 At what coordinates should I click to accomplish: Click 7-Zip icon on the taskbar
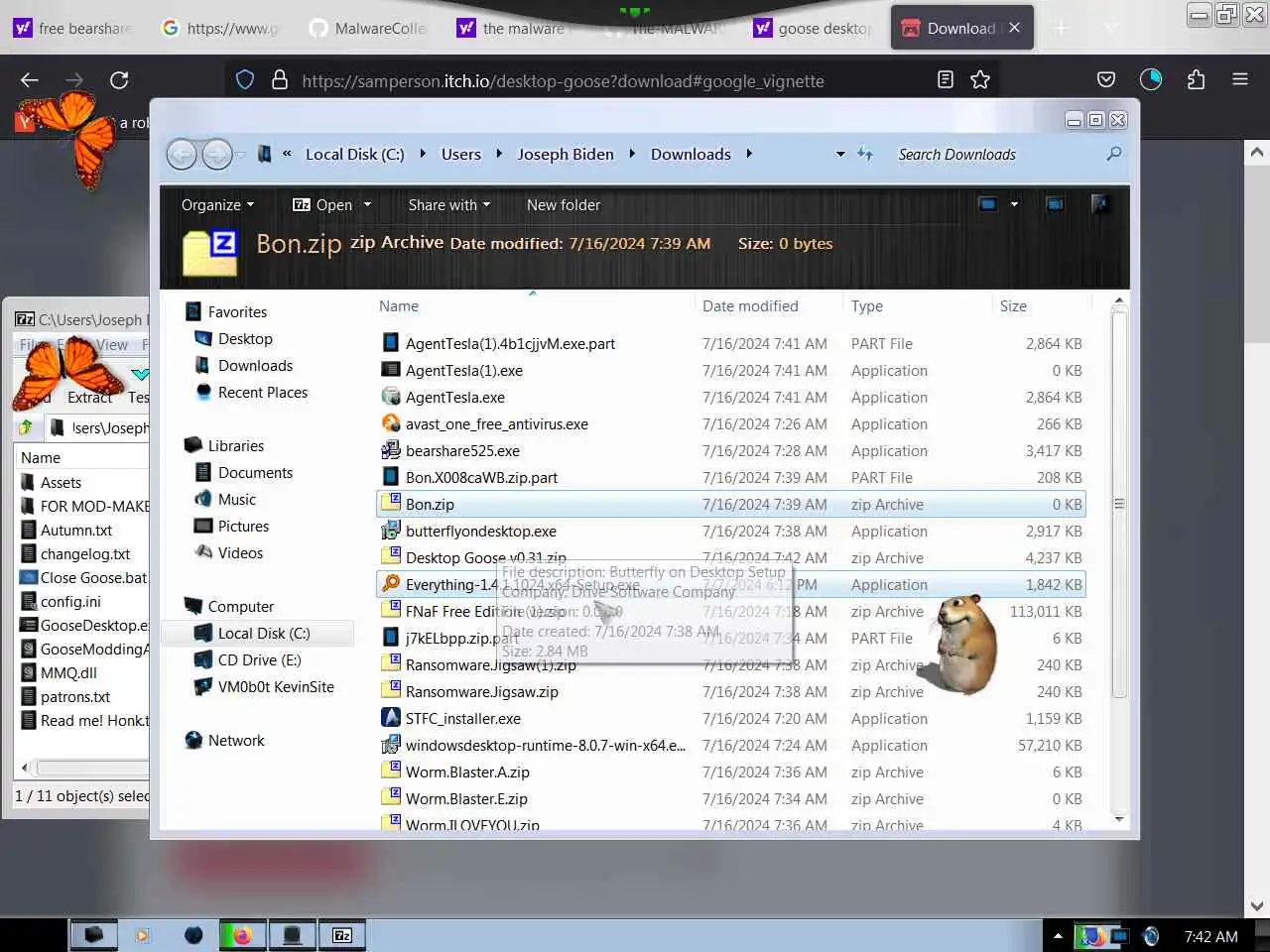(x=342, y=935)
